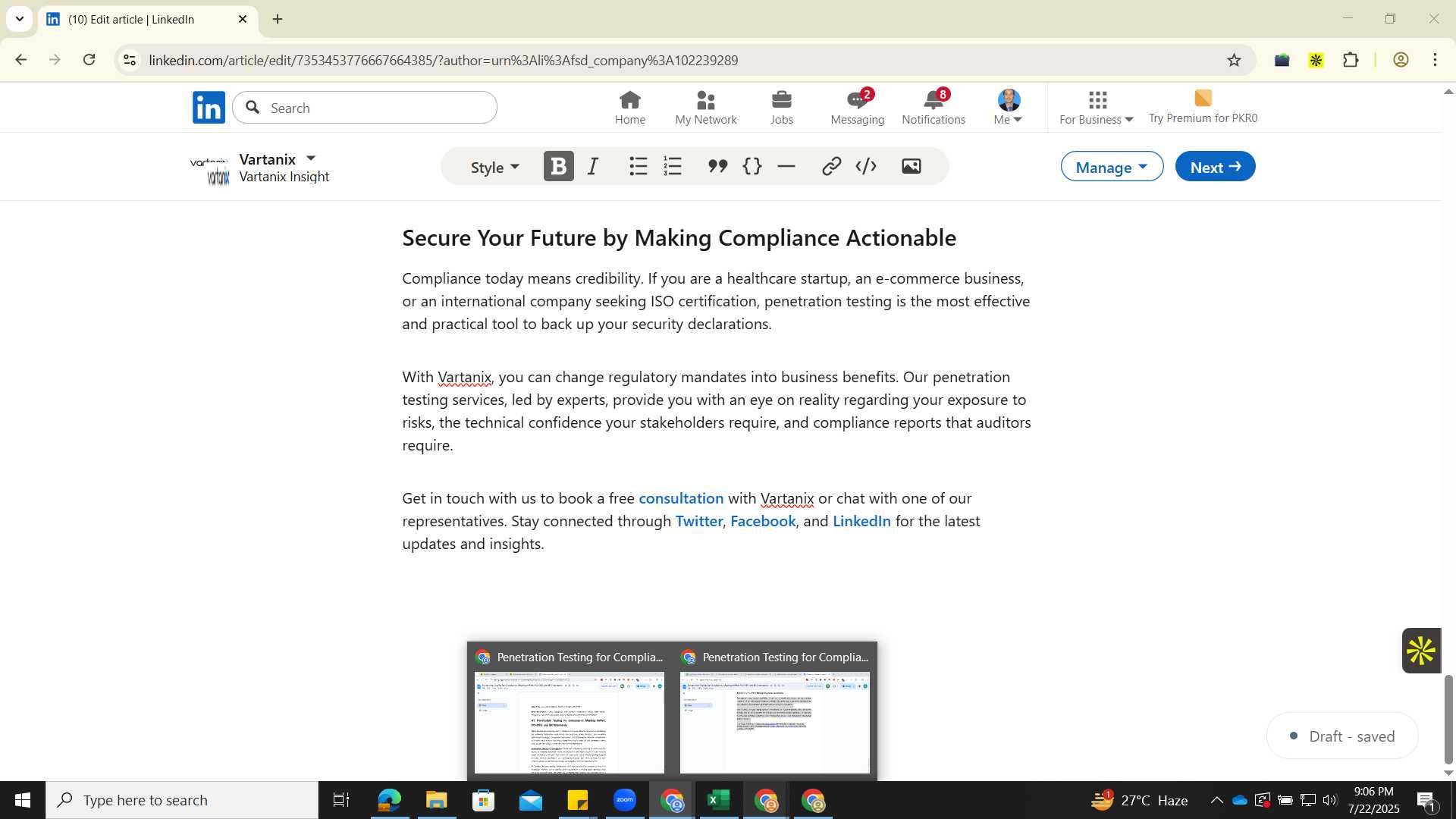The height and width of the screenshot is (819, 1456).
Task: Open My Network page
Action: pos(706,107)
